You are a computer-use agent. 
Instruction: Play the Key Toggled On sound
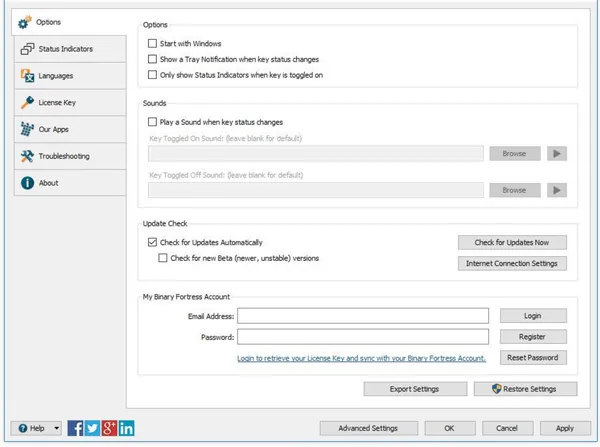tap(557, 153)
